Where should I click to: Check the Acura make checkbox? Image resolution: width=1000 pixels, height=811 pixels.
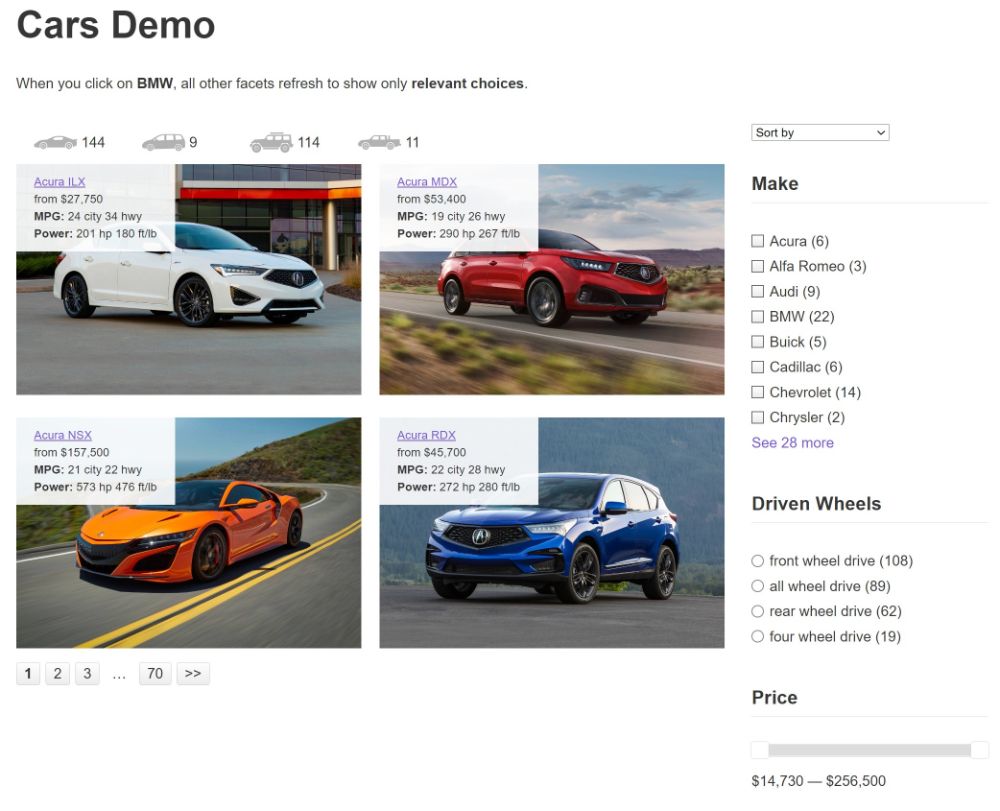[x=757, y=241]
